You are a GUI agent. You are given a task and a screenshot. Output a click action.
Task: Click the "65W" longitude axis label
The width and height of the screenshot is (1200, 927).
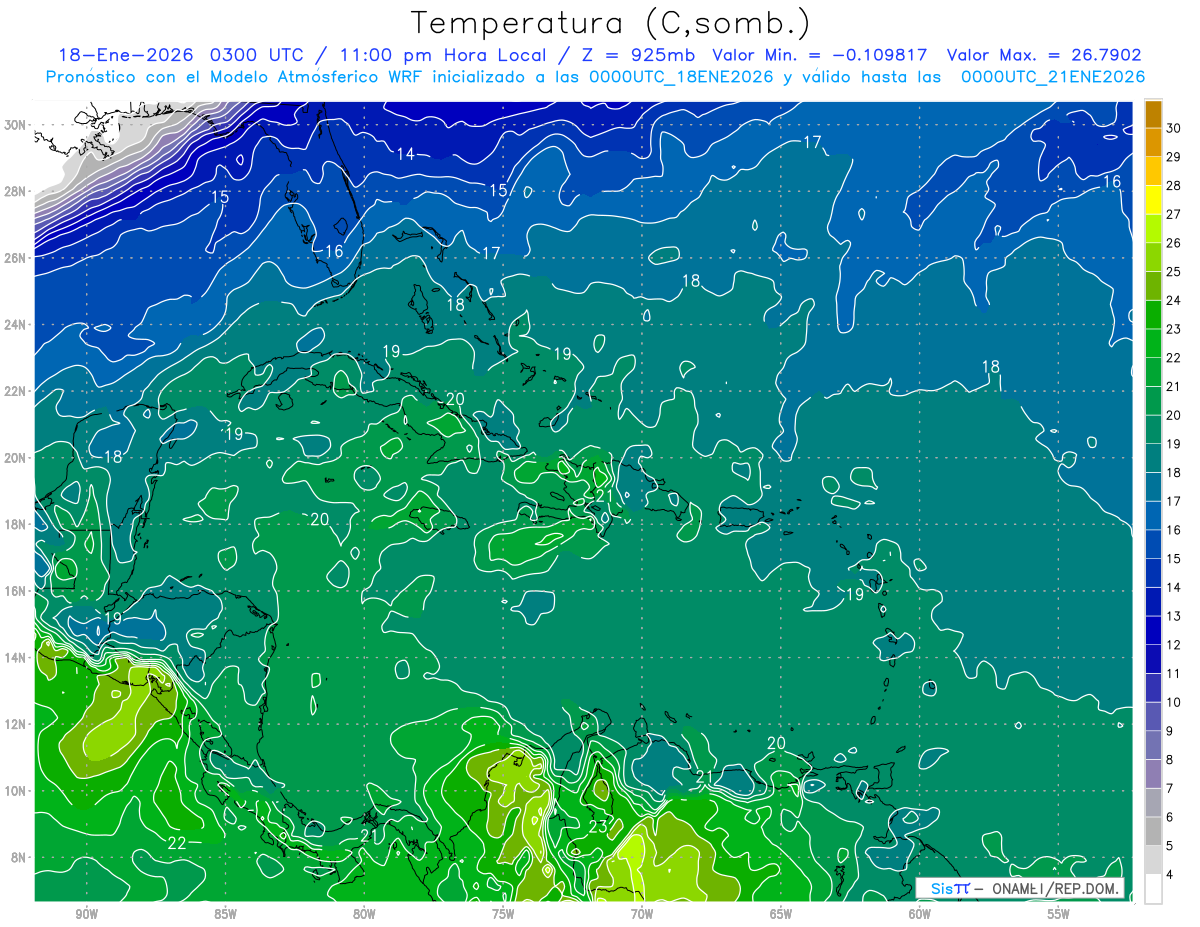(x=781, y=914)
